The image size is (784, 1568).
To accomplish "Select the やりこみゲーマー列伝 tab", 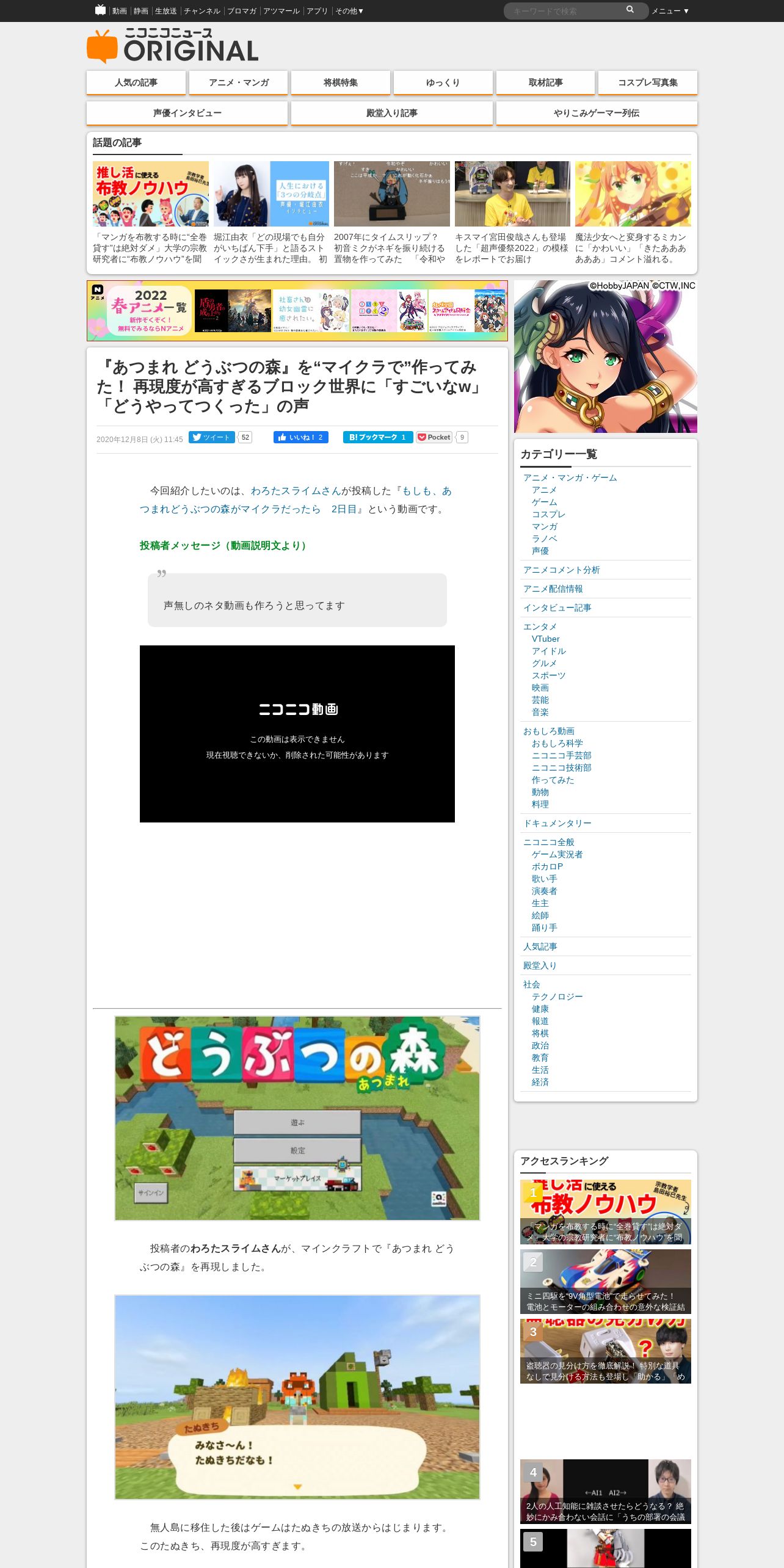I will [x=597, y=113].
